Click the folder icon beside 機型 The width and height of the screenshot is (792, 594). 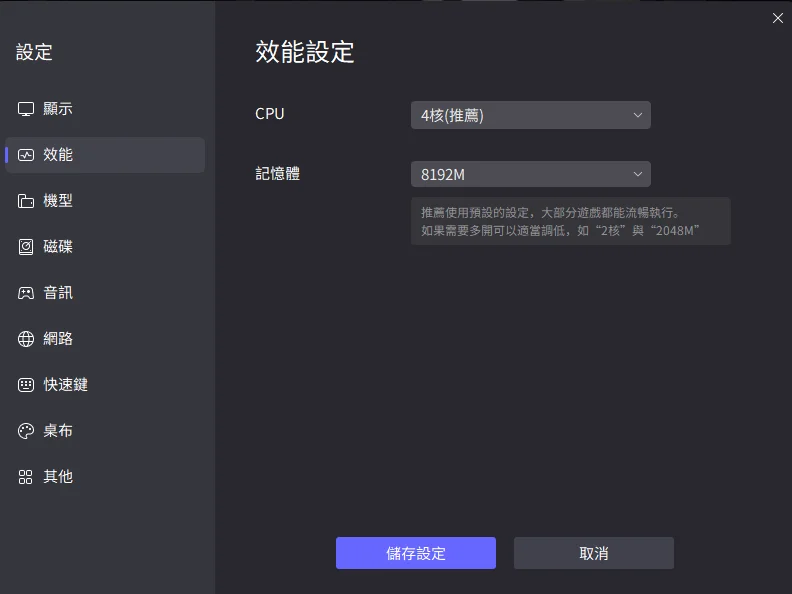(x=26, y=201)
